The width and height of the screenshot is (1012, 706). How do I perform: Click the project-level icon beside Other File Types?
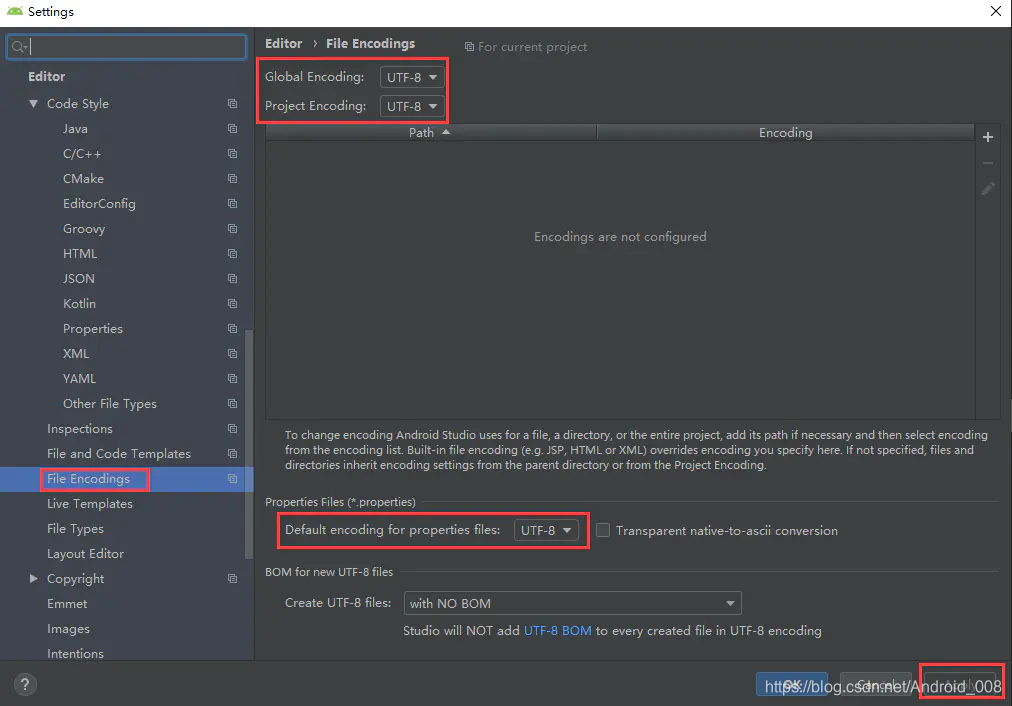click(232, 403)
